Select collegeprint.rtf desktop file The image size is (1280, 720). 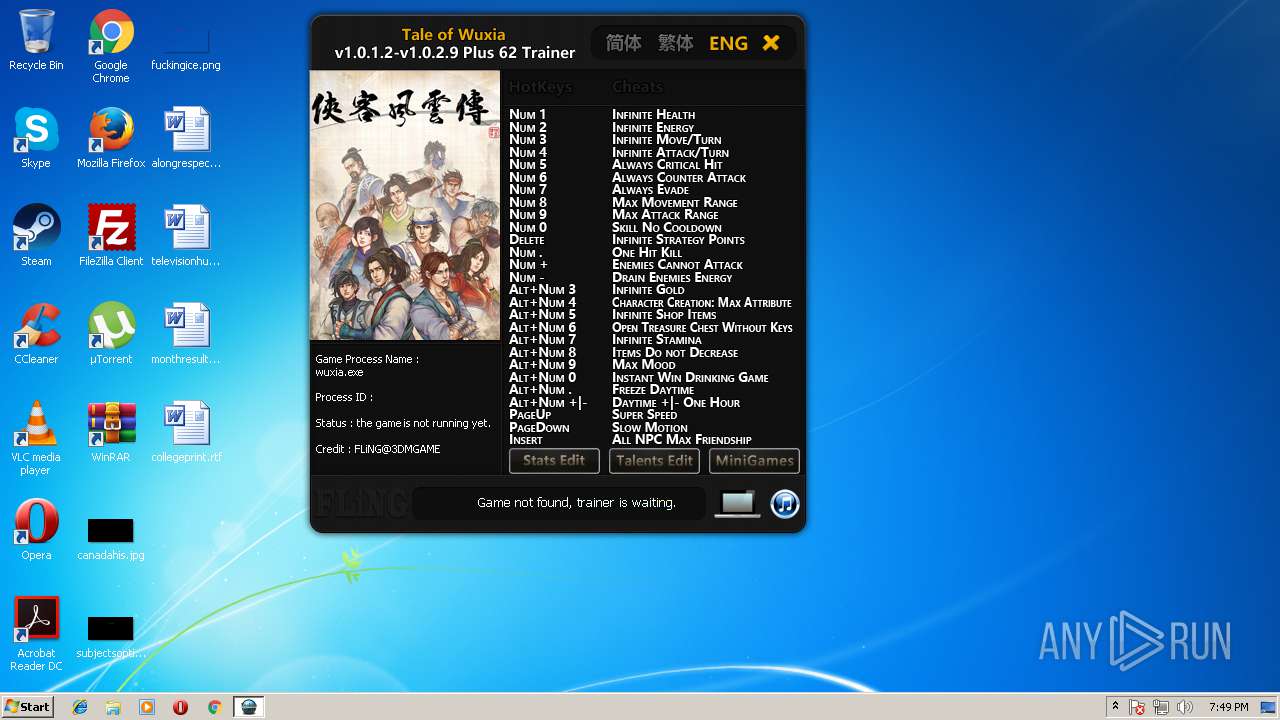pos(186,432)
